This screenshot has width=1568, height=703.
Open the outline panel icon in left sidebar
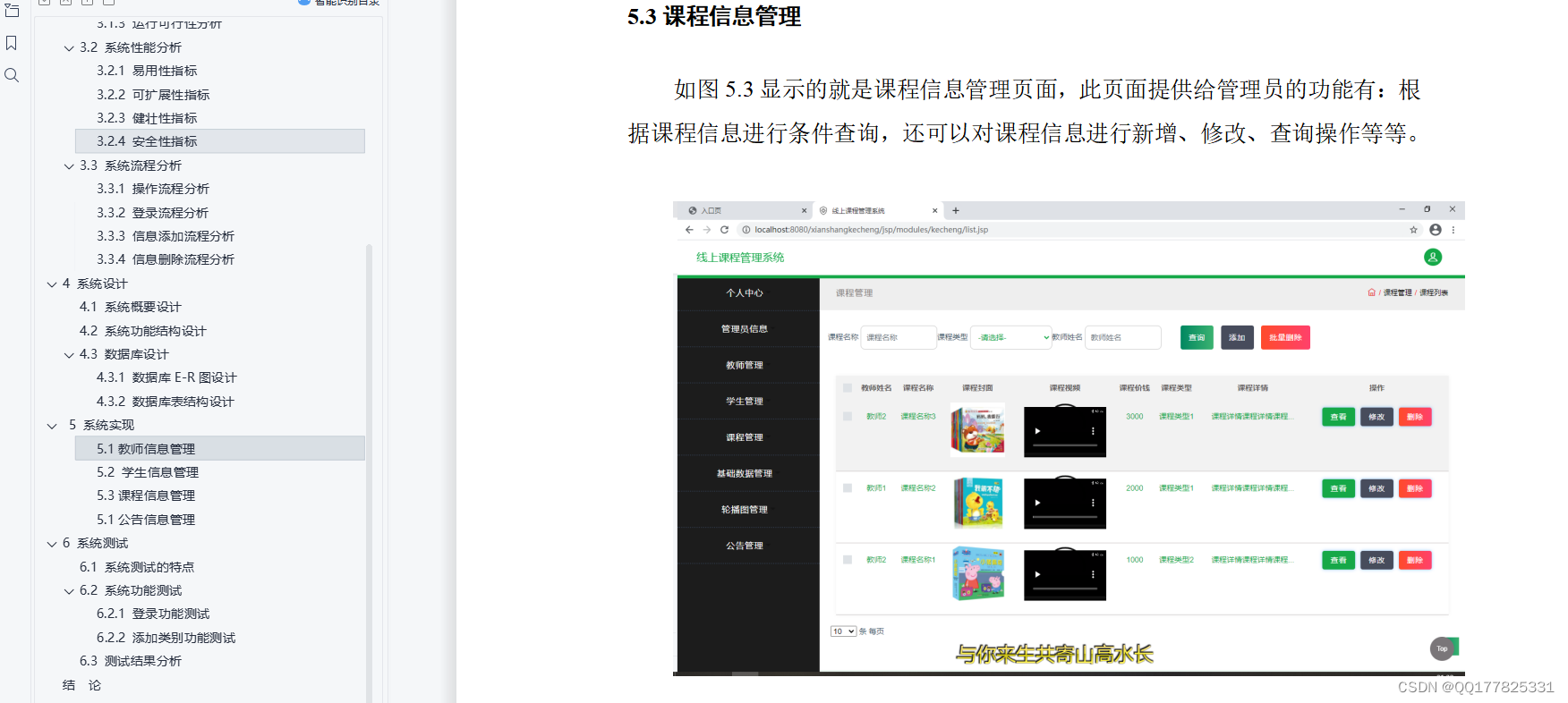pos(12,11)
